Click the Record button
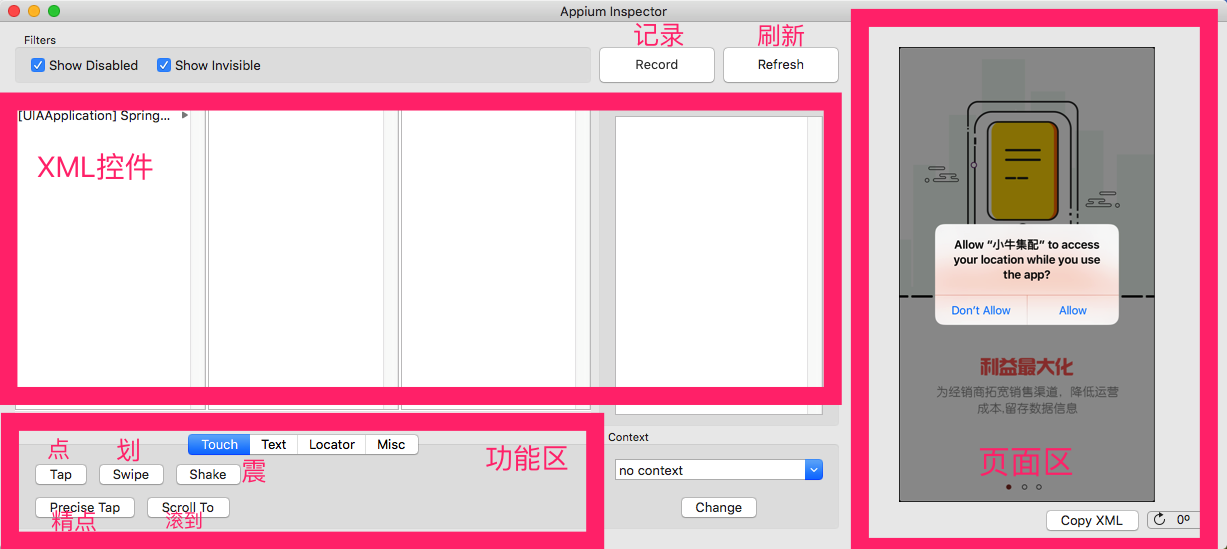 tap(656, 65)
